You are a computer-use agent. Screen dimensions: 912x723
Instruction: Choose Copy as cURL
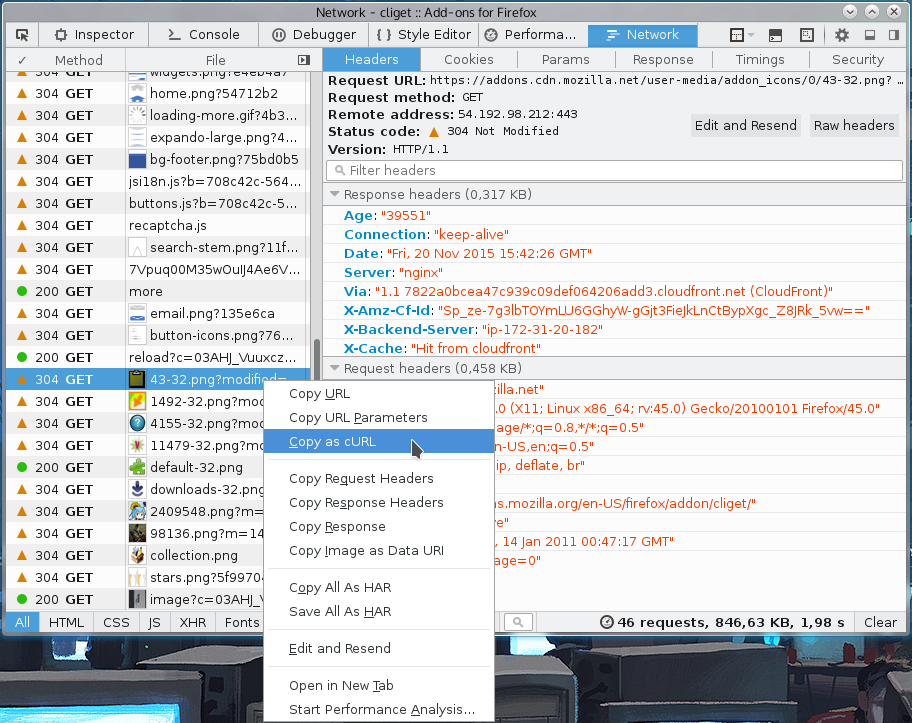332,441
